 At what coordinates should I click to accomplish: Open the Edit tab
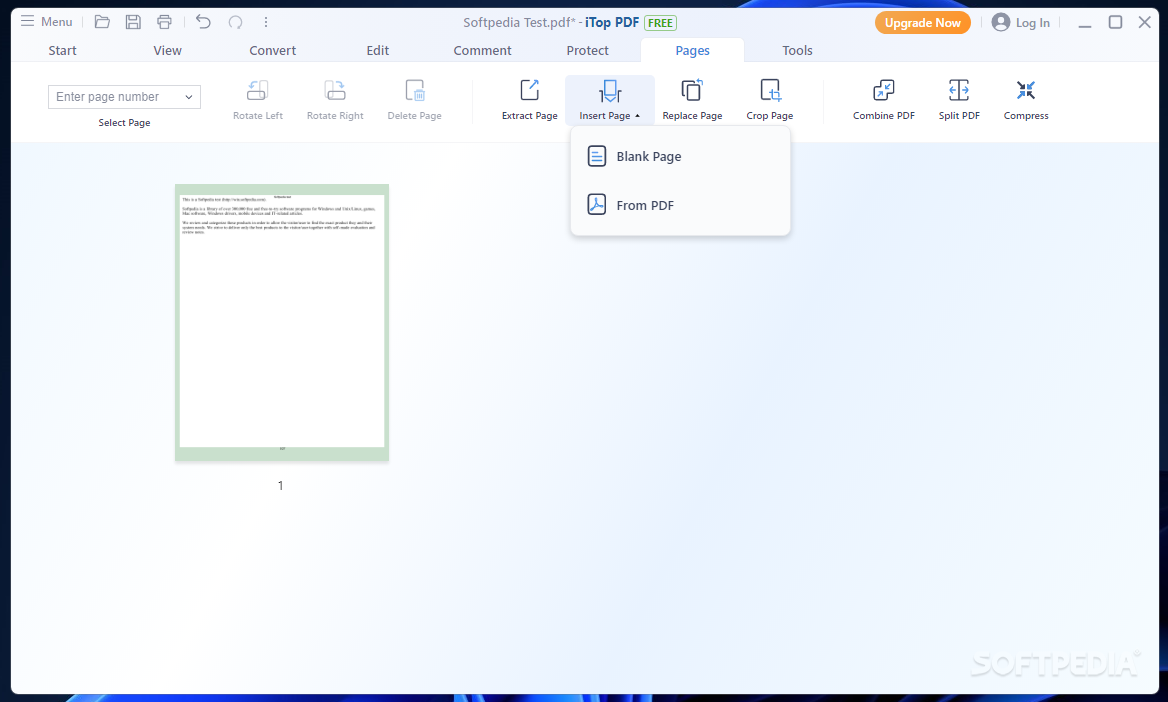point(378,50)
